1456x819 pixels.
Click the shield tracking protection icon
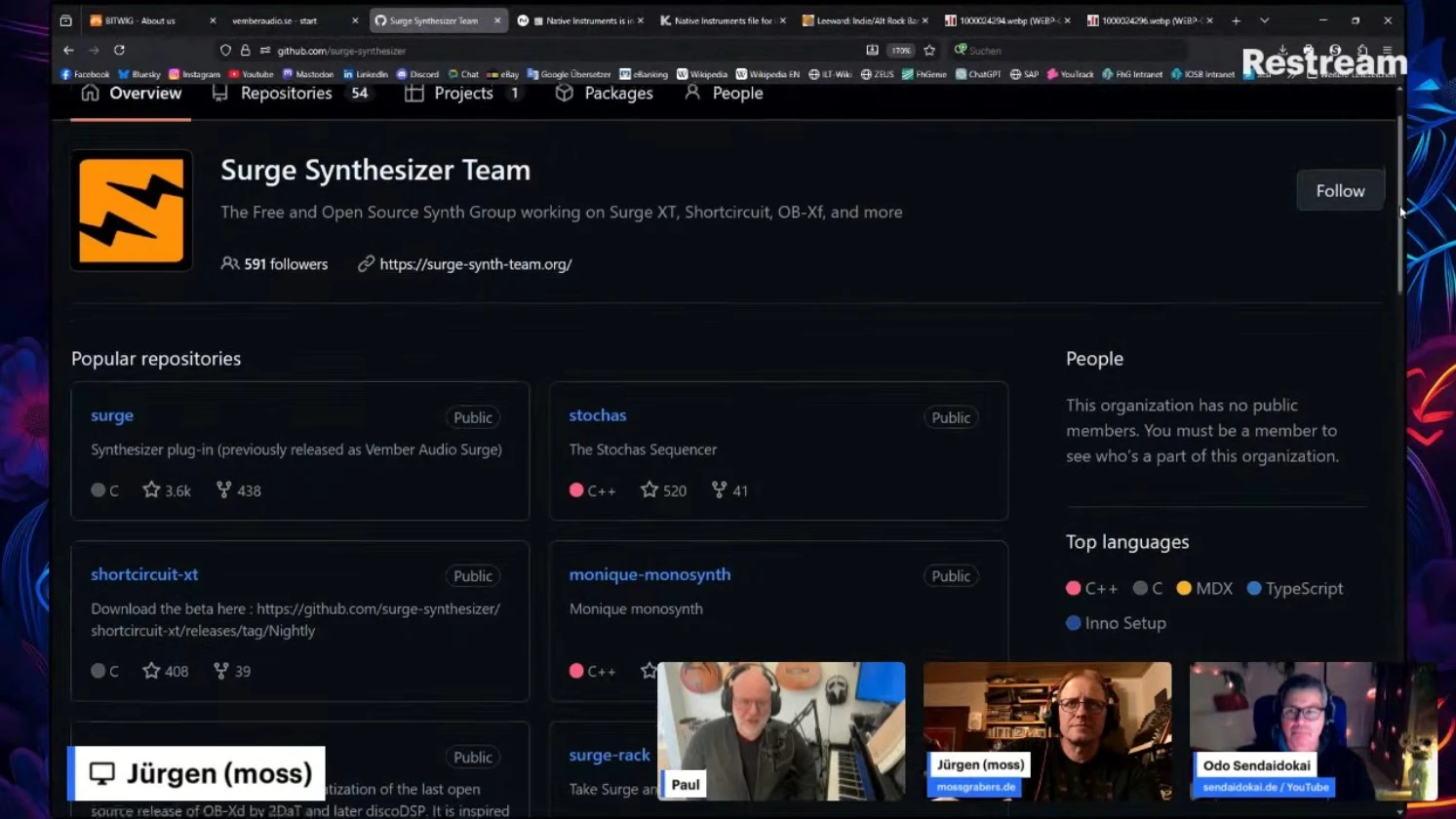pyautogui.click(x=225, y=50)
